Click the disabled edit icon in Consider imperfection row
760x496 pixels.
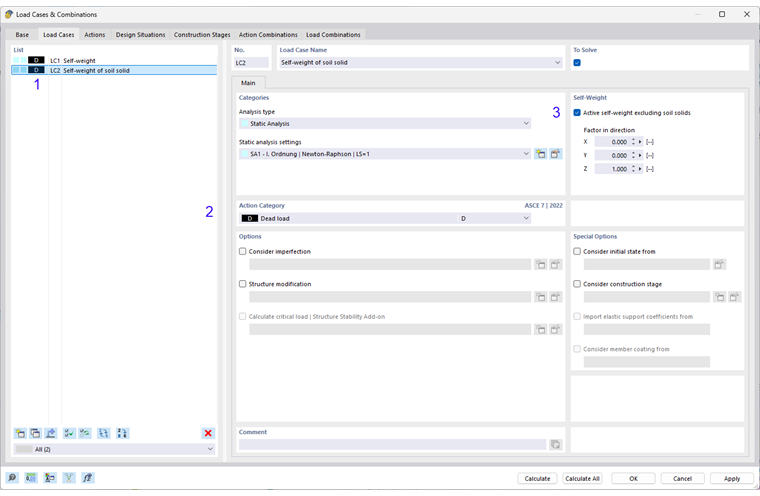(555, 265)
